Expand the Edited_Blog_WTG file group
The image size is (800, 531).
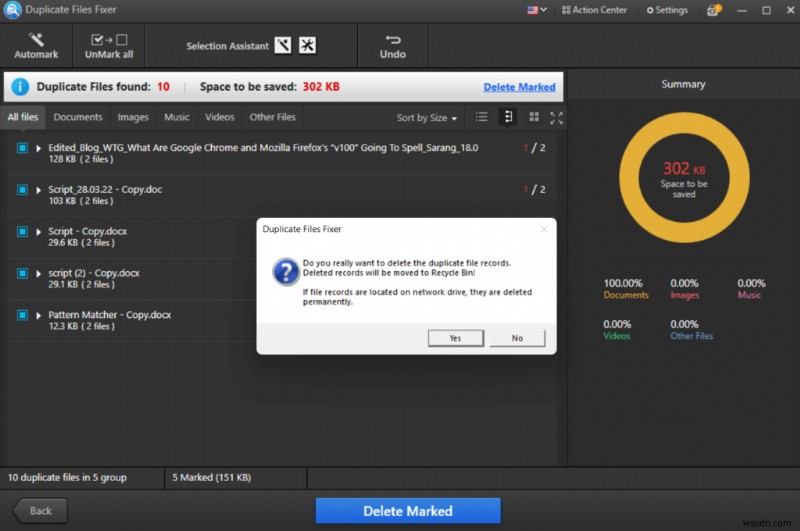coord(38,148)
